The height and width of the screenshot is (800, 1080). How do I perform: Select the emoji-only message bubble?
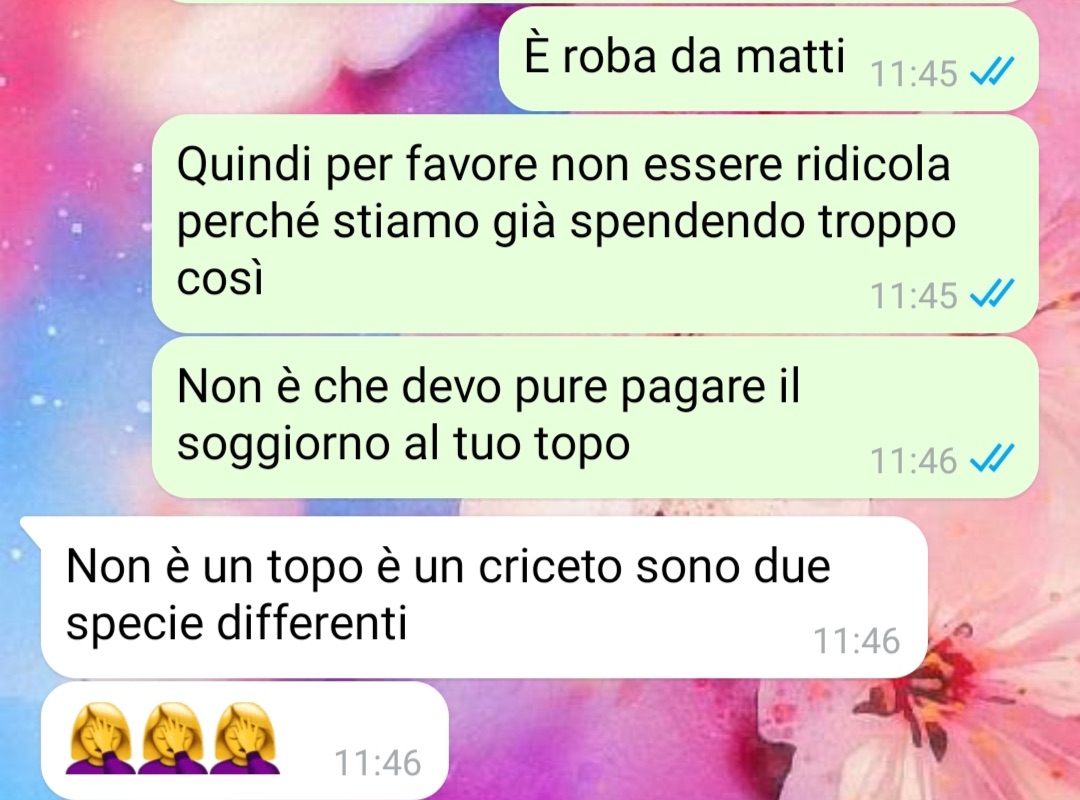(x=245, y=740)
